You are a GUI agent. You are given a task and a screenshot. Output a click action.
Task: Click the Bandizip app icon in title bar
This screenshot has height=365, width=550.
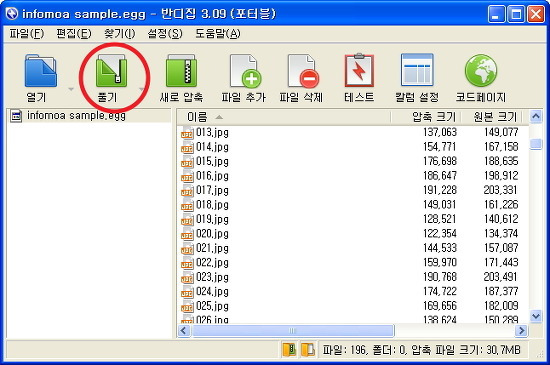[12, 14]
